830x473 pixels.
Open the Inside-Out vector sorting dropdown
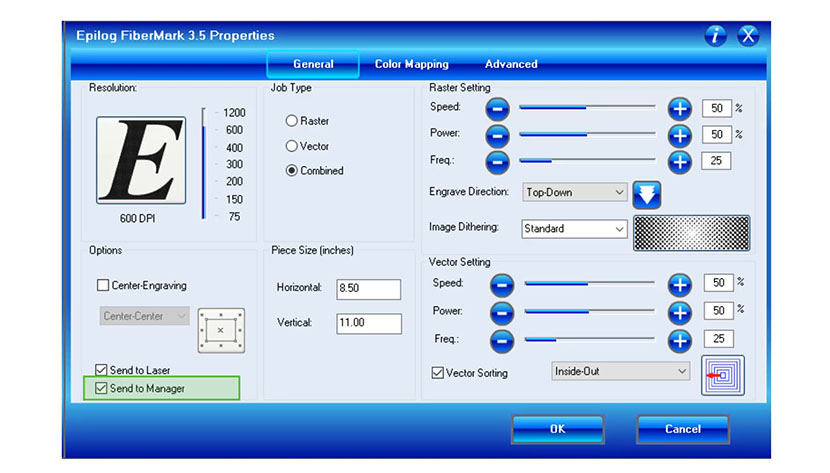tap(621, 371)
